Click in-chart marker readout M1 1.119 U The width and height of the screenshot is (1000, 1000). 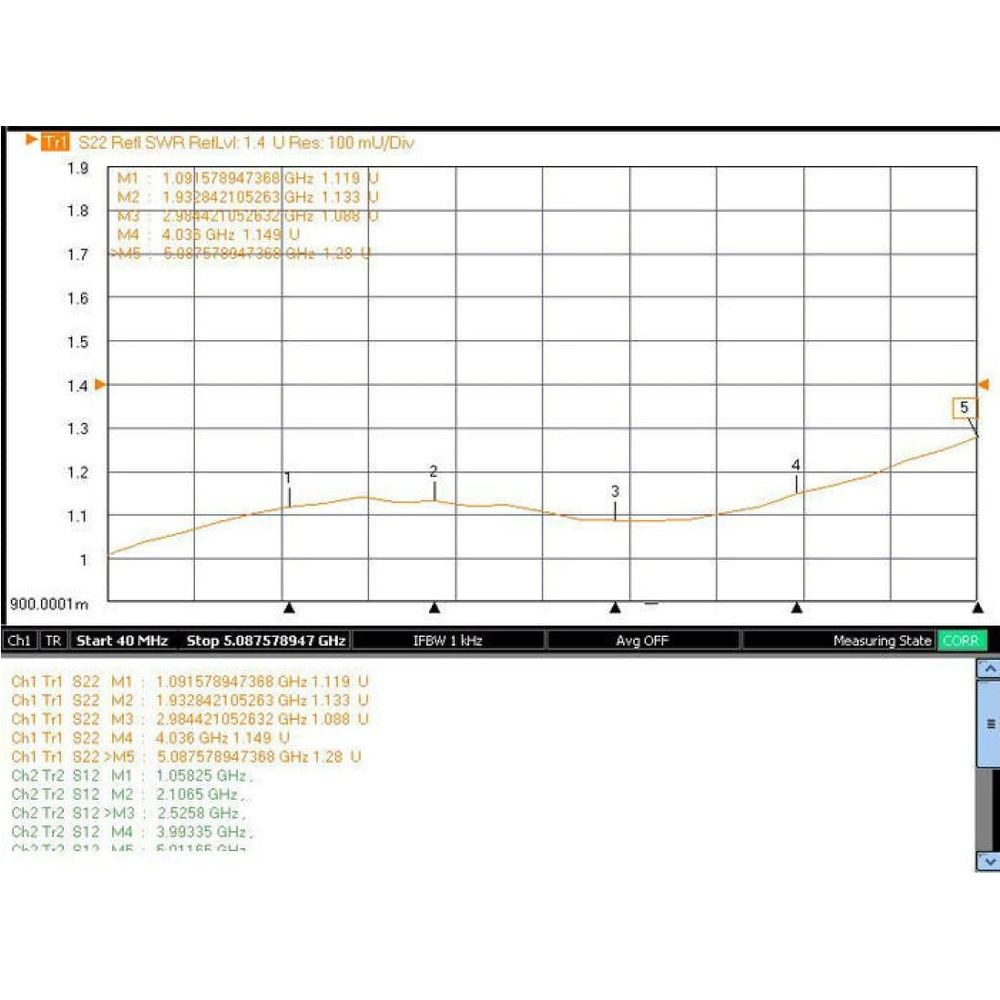click(x=247, y=178)
